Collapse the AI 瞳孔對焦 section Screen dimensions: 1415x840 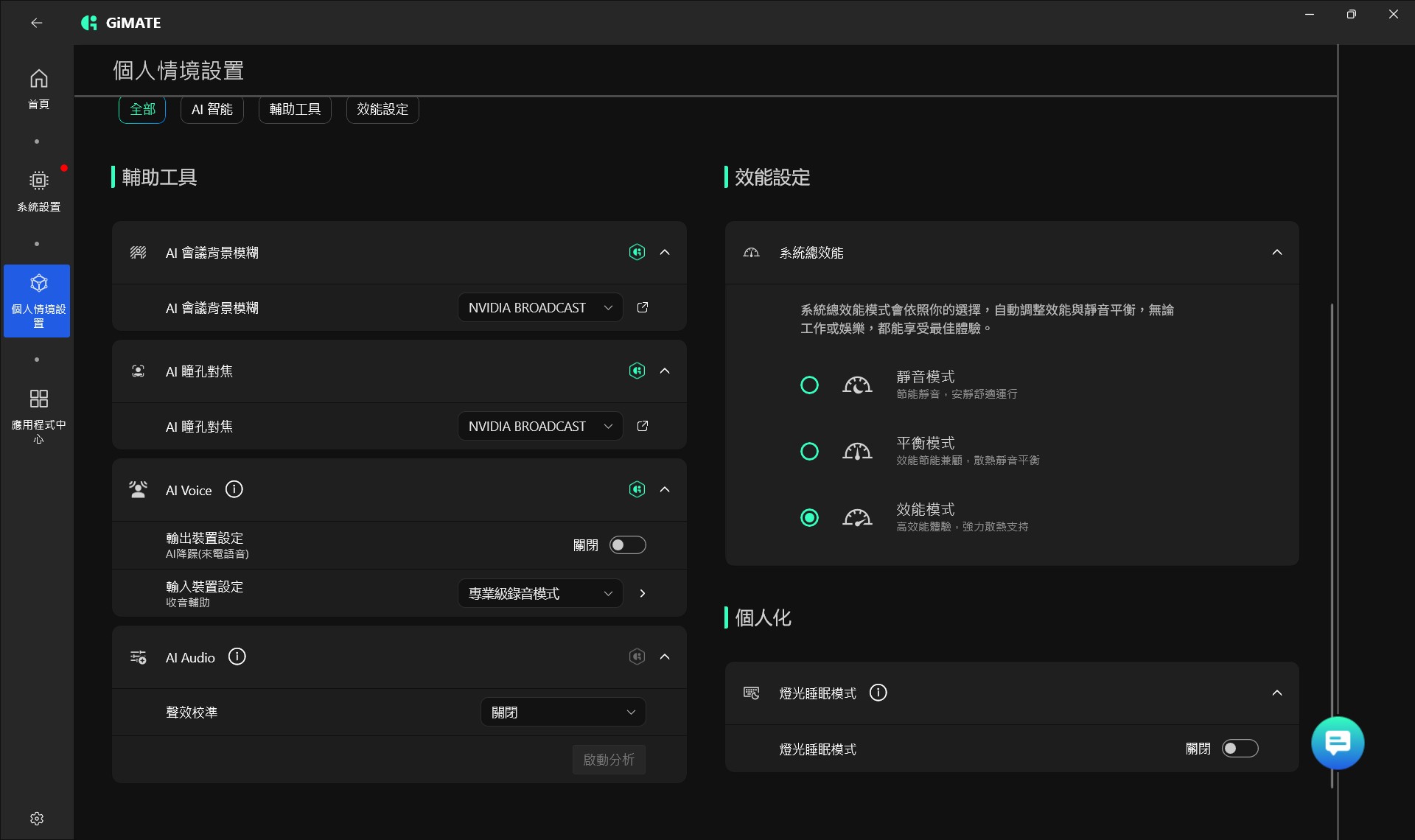(665, 371)
